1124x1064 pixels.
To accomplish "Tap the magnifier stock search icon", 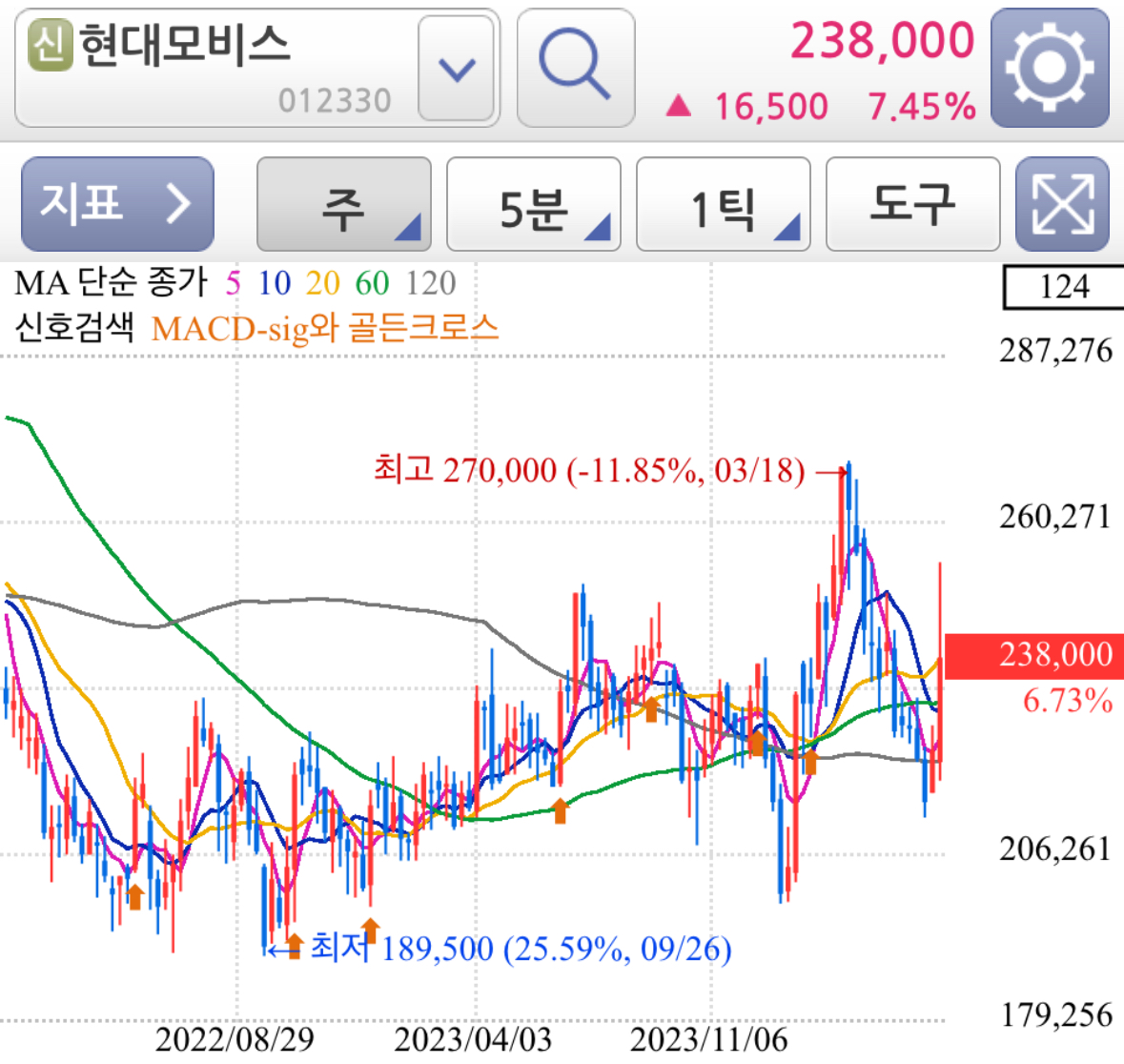I will coord(576,68).
